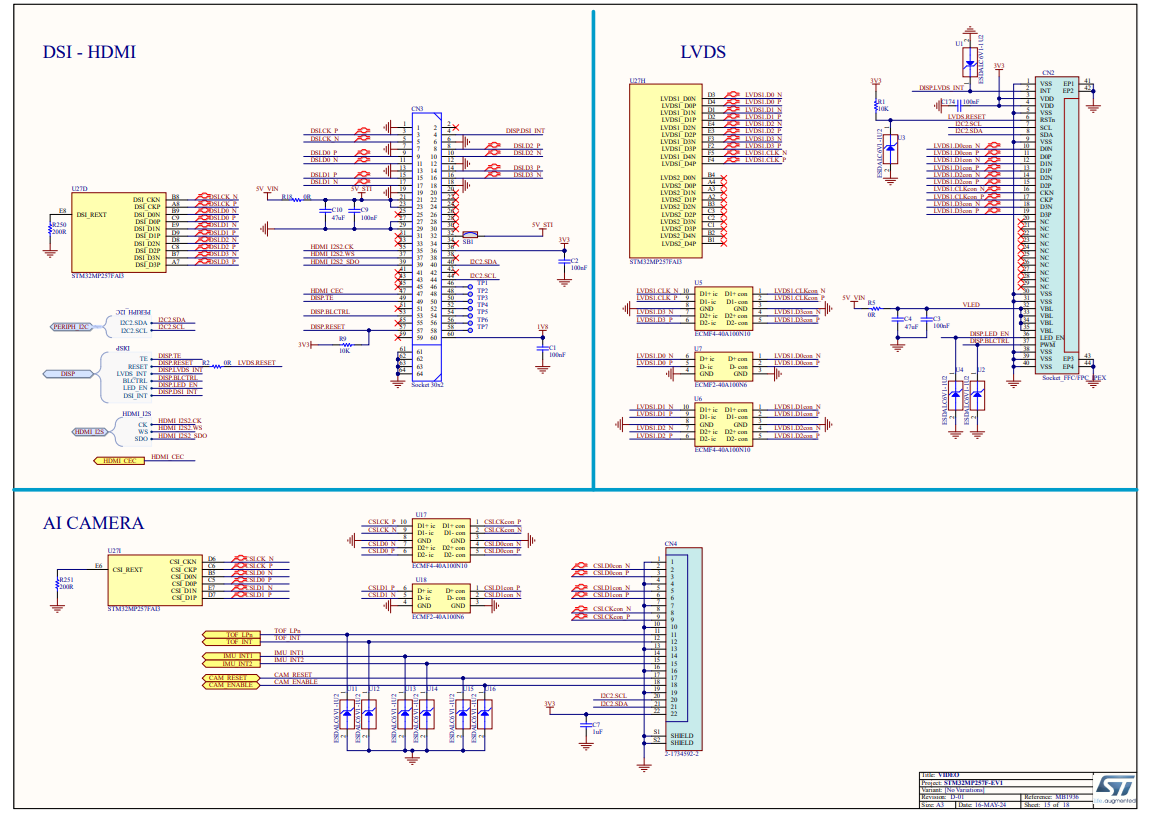This screenshot has width=1150, height=815.
Task: Select the IMU_INT1 port symbol
Action: (231, 655)
